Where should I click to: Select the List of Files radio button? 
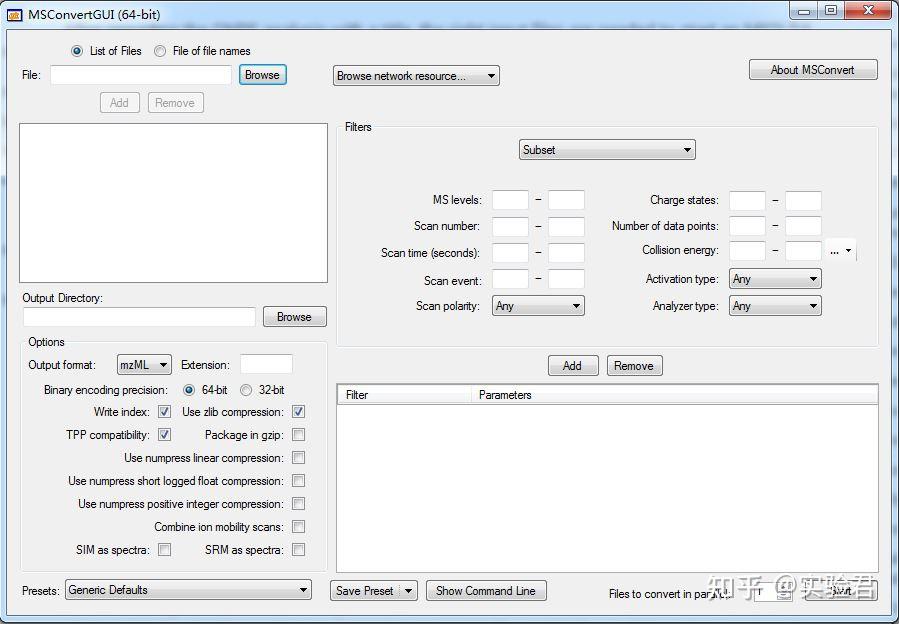(x=77, y=51)
